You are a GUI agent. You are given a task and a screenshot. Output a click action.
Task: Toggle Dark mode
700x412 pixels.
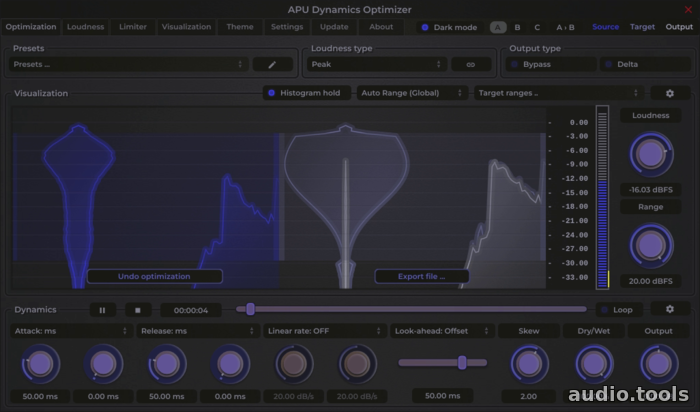450,27
